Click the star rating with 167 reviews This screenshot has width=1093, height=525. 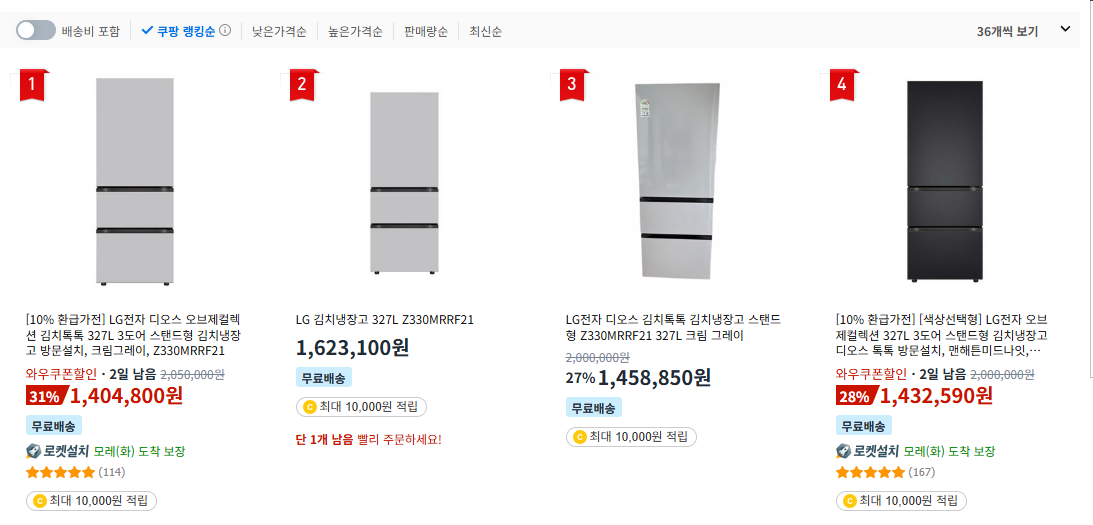870,472
